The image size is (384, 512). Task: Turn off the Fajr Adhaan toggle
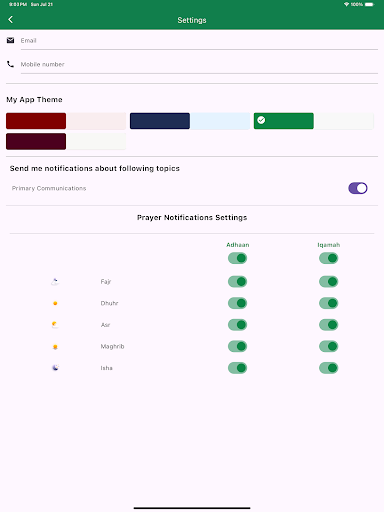pos(237,282)
